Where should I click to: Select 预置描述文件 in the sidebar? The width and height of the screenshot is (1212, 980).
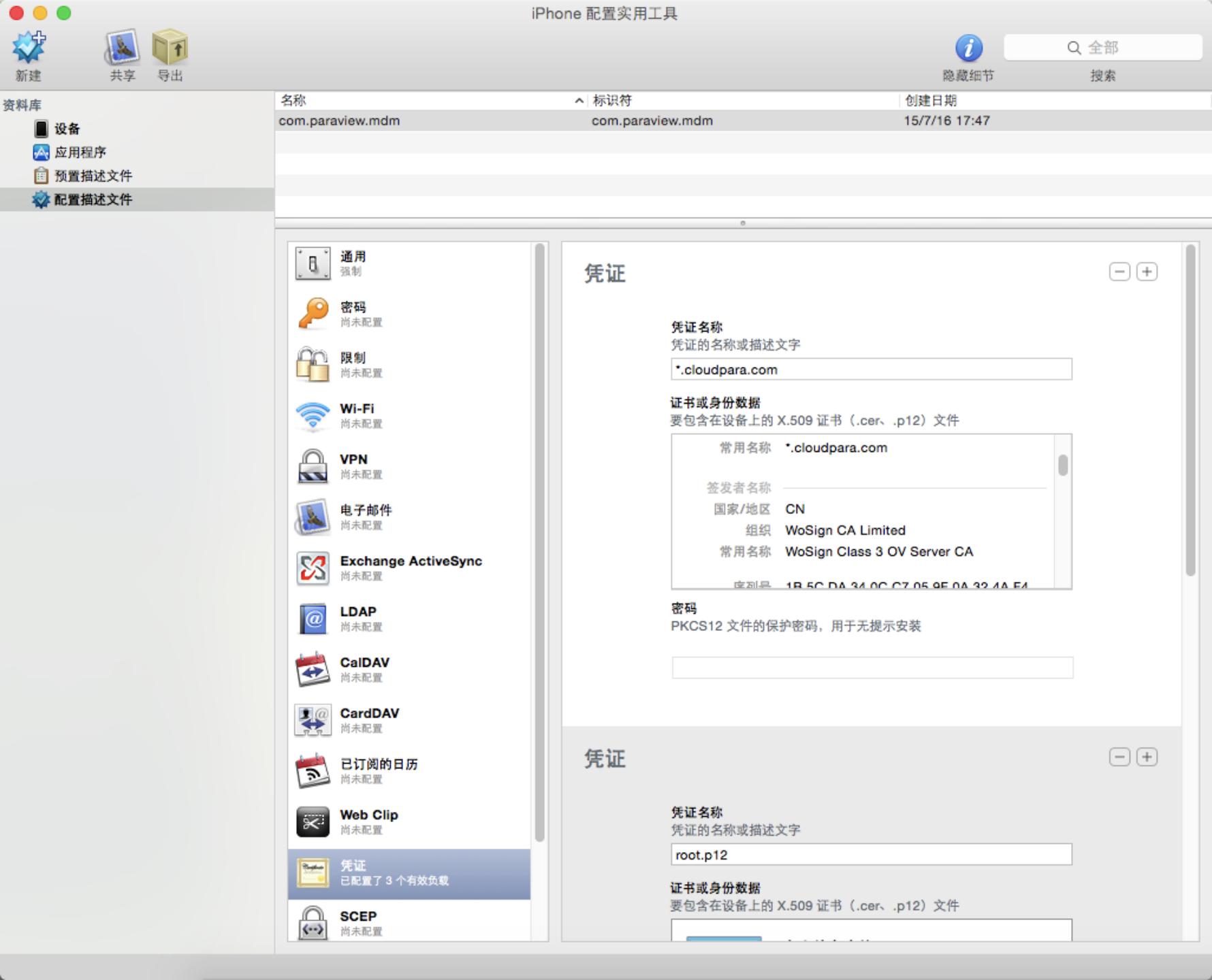pyautogui.click(x=93, y=176)
